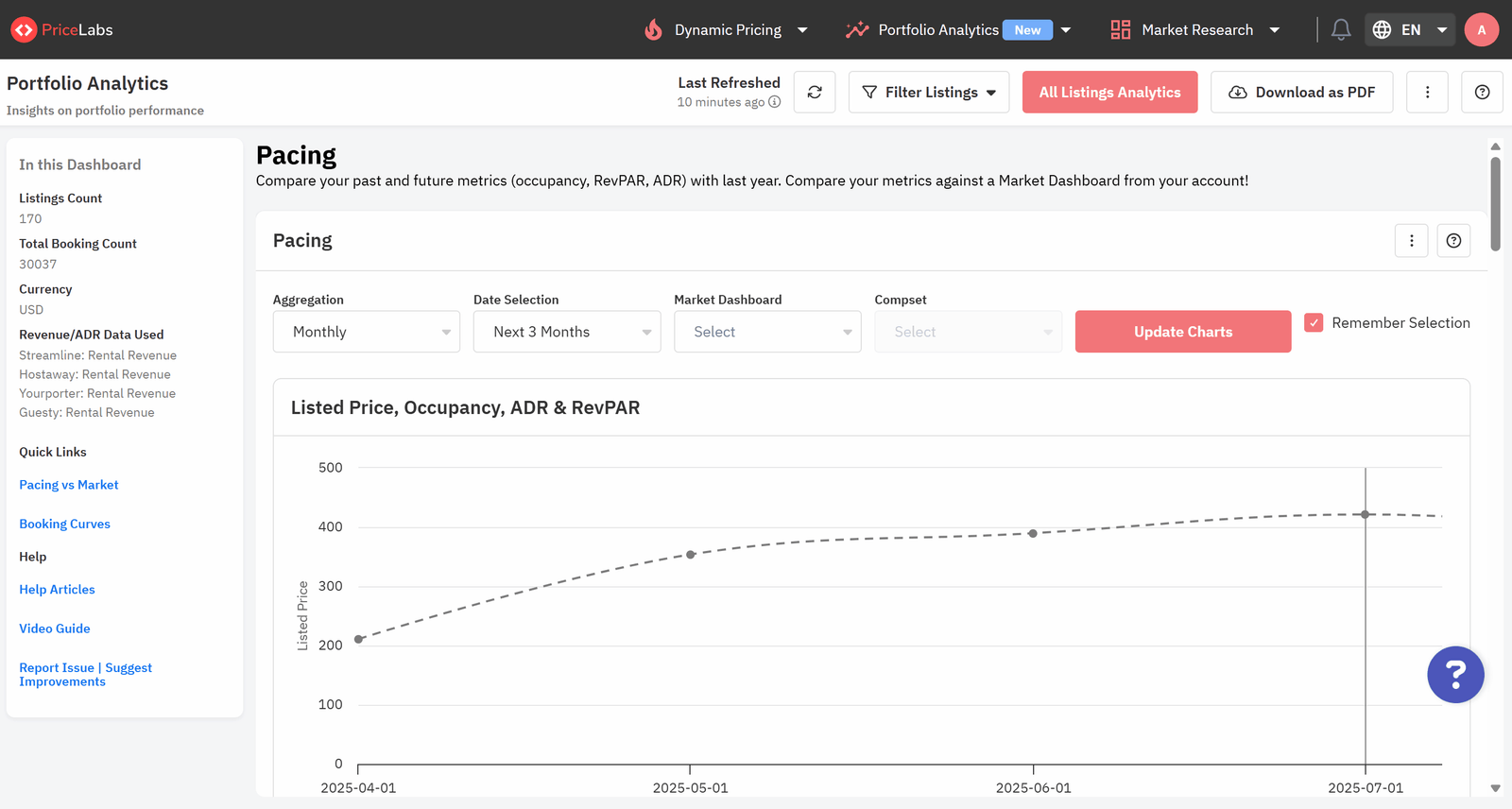
Task: Uncheck the Remember Selection checkbox
Action: coord(1314,322)
